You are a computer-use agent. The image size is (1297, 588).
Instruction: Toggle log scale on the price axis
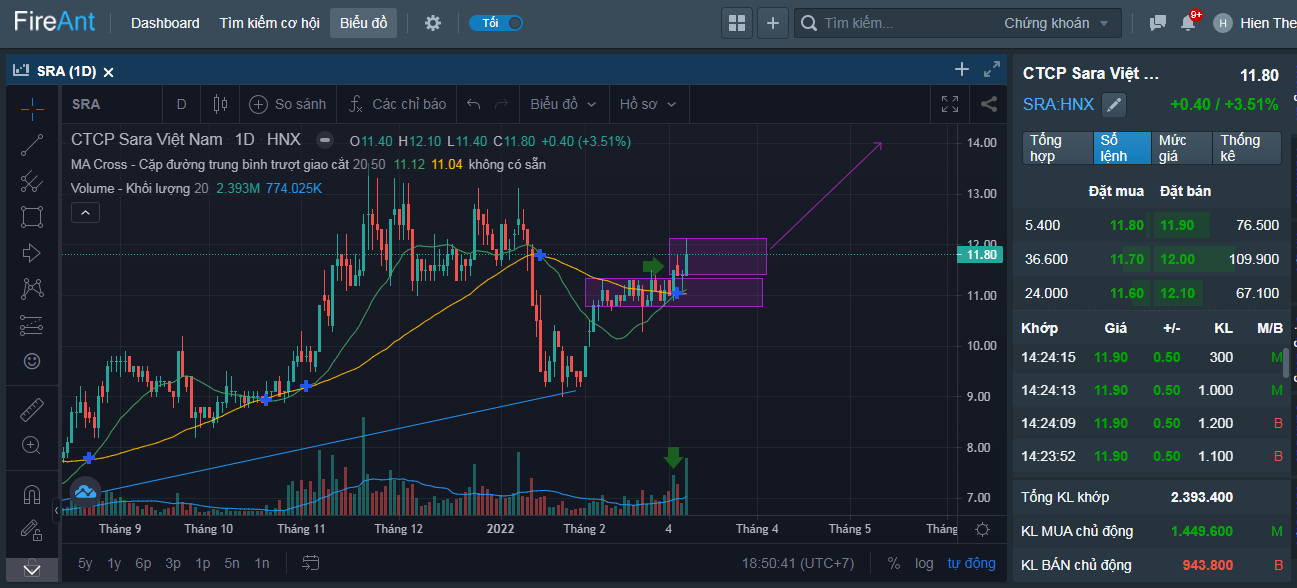click(924, 563)
